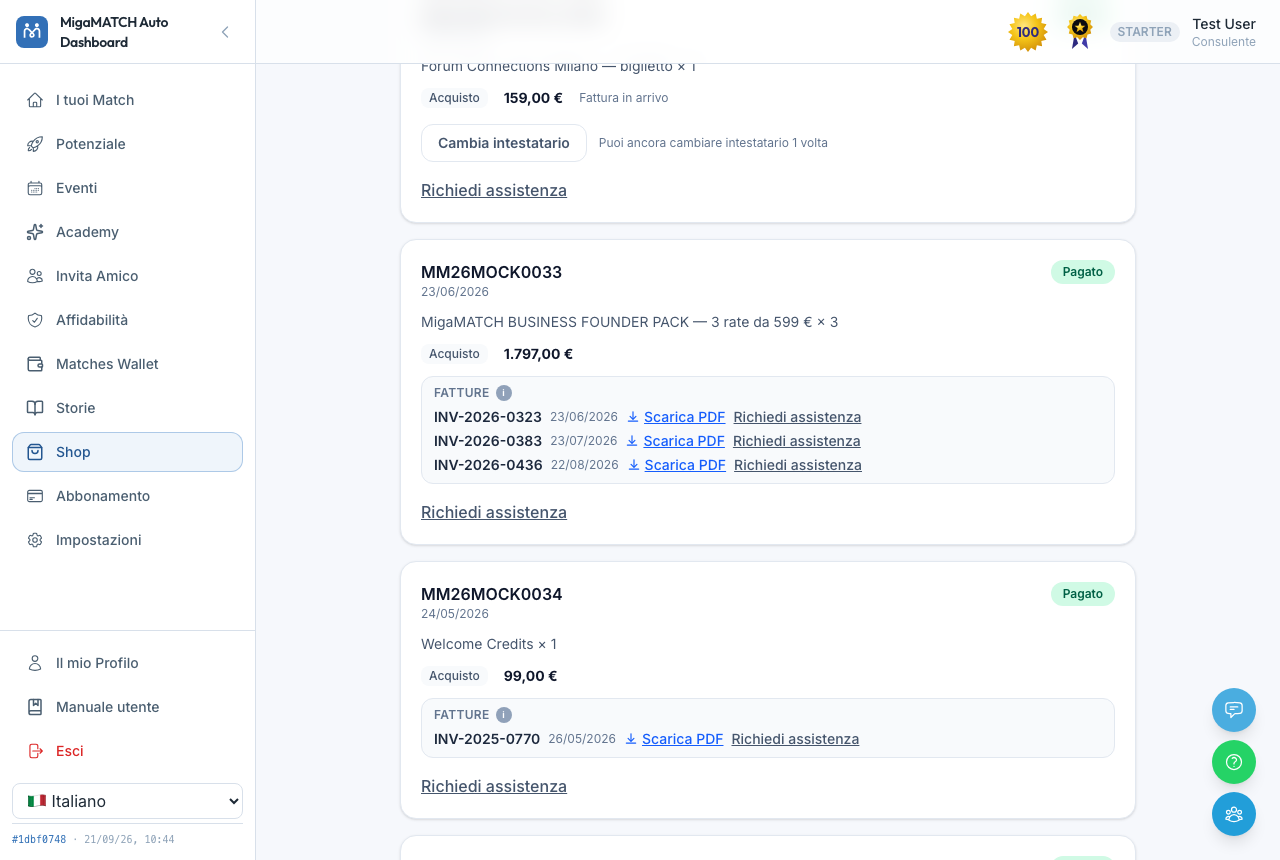This screenshot has height=860, width=1280.
Task: Click Richiedi assistenza below MM26MOCK0033 invoices box
Action: point(494,512)
